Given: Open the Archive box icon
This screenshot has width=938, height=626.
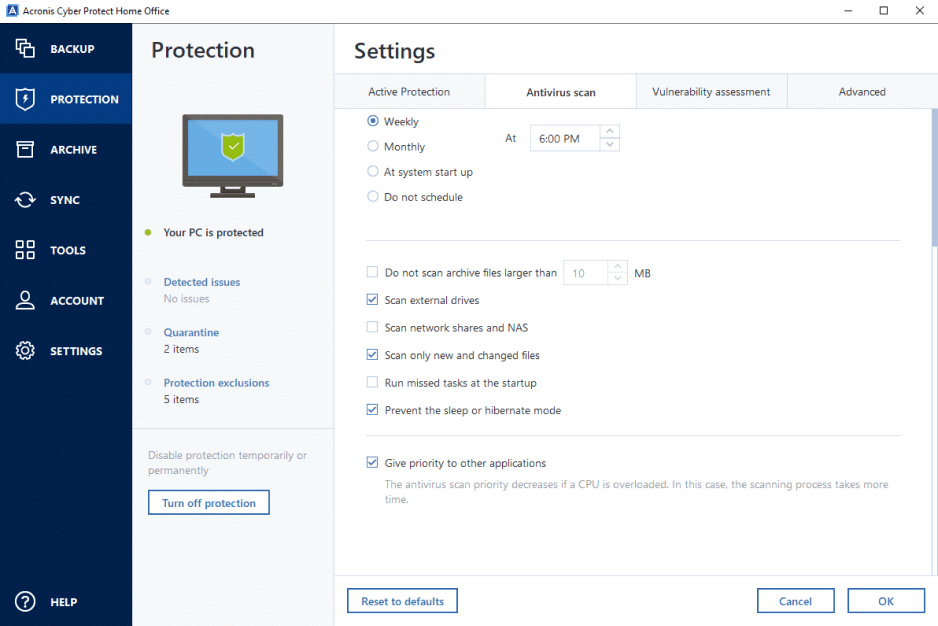Looking at the screenshot, I should click(x=25, y=150).
